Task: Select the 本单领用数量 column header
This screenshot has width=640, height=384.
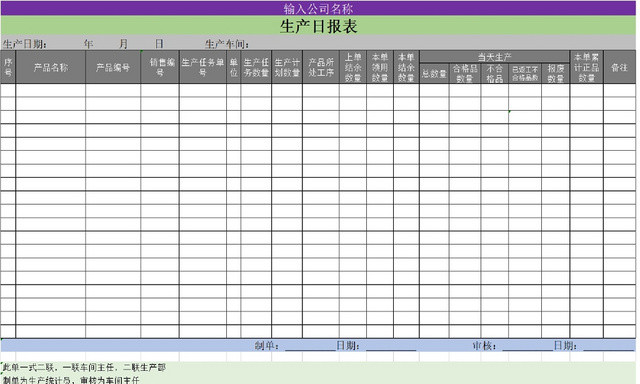Action: [380, 67]
